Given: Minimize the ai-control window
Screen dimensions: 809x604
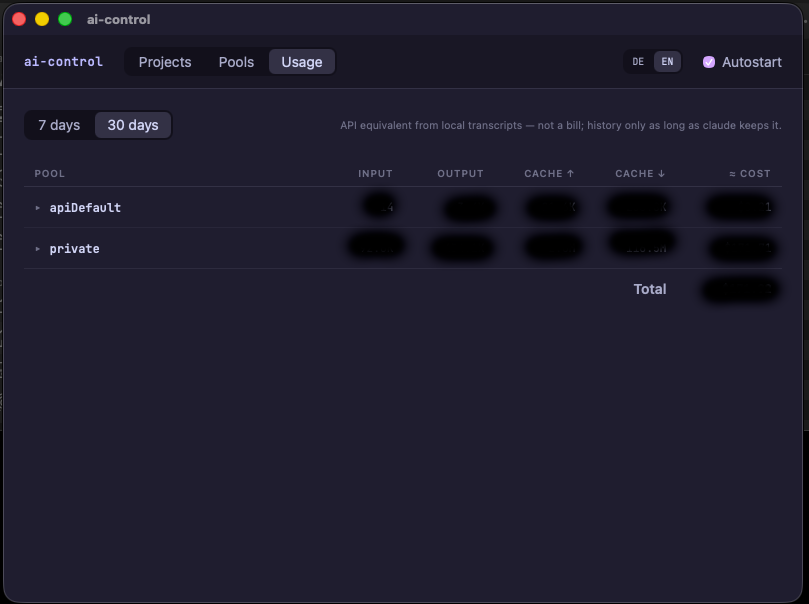Looking at the screenshot, I should tap(42, 19).
